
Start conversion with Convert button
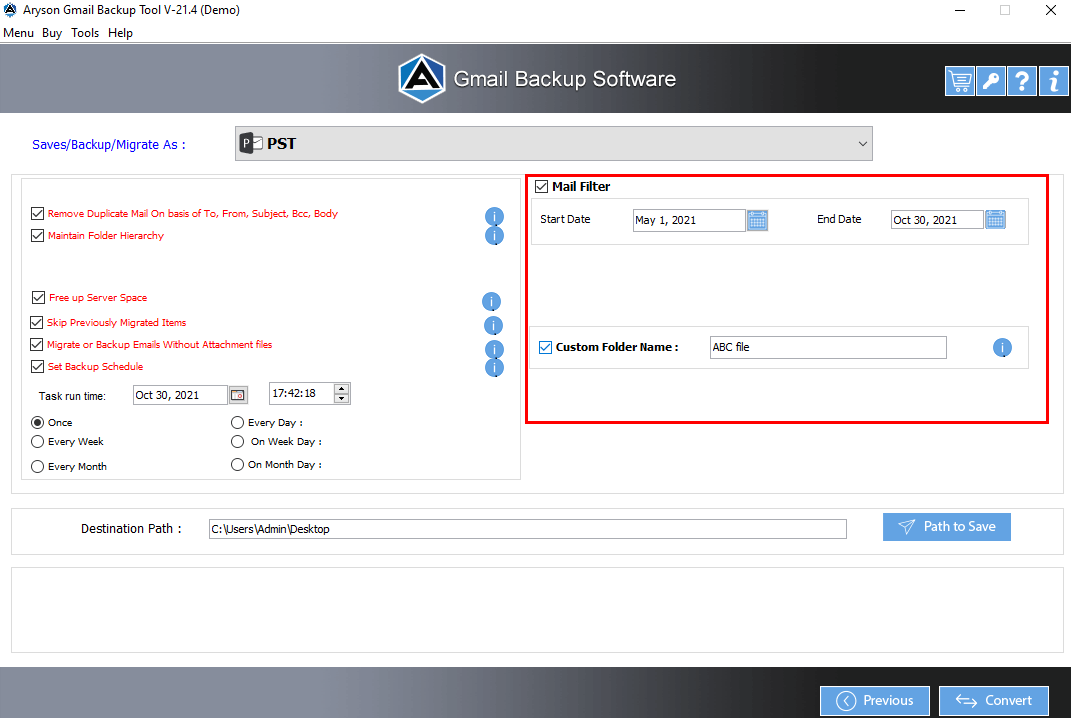click(994, 700)
